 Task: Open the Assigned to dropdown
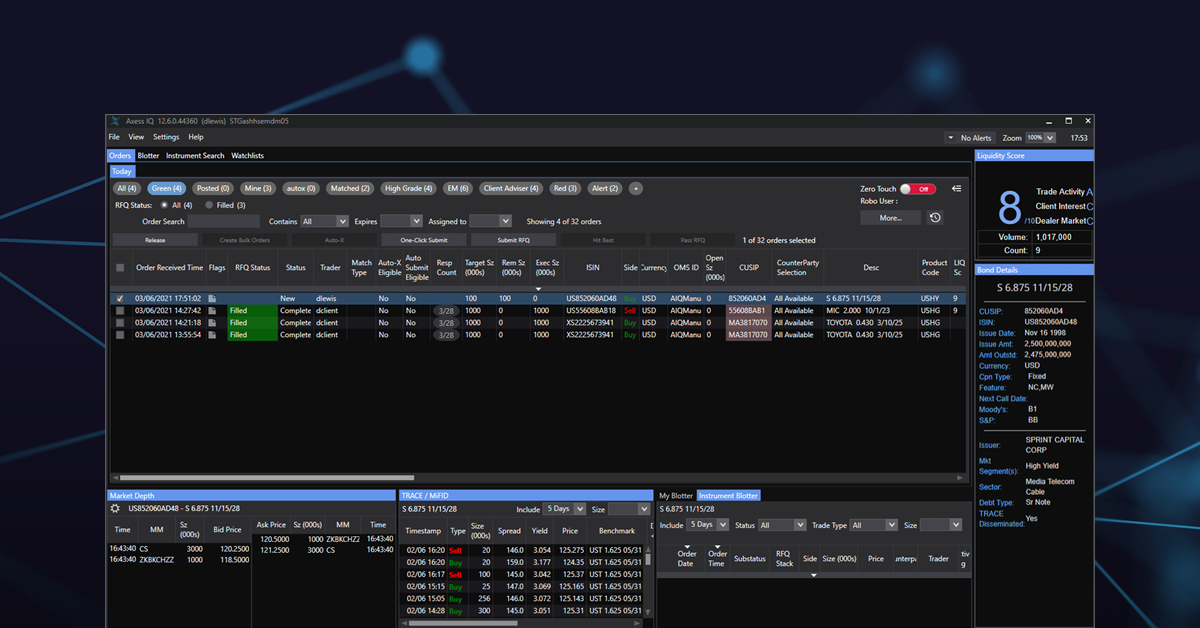[490, 222]
